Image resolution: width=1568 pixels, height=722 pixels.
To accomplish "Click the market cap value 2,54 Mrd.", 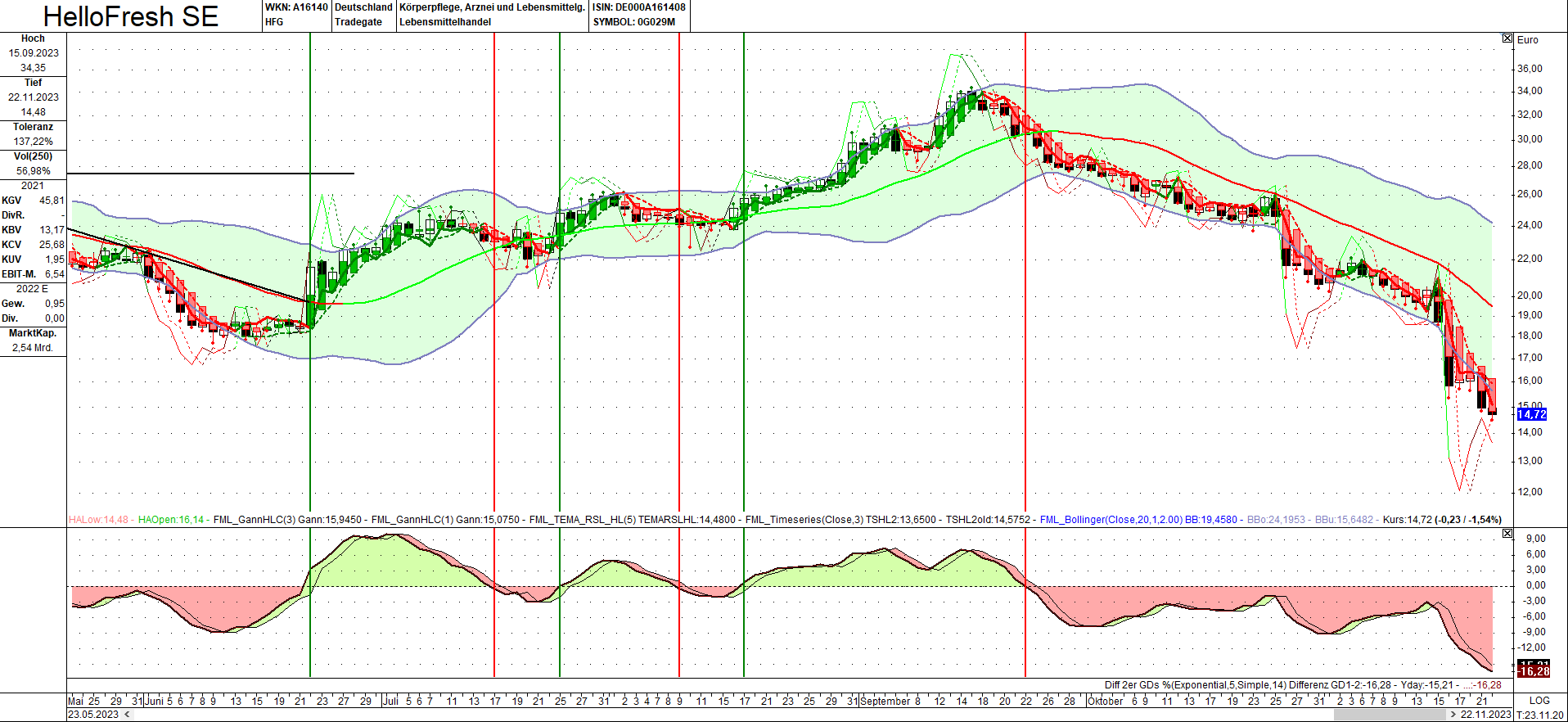I will click(x=33, y=348).
